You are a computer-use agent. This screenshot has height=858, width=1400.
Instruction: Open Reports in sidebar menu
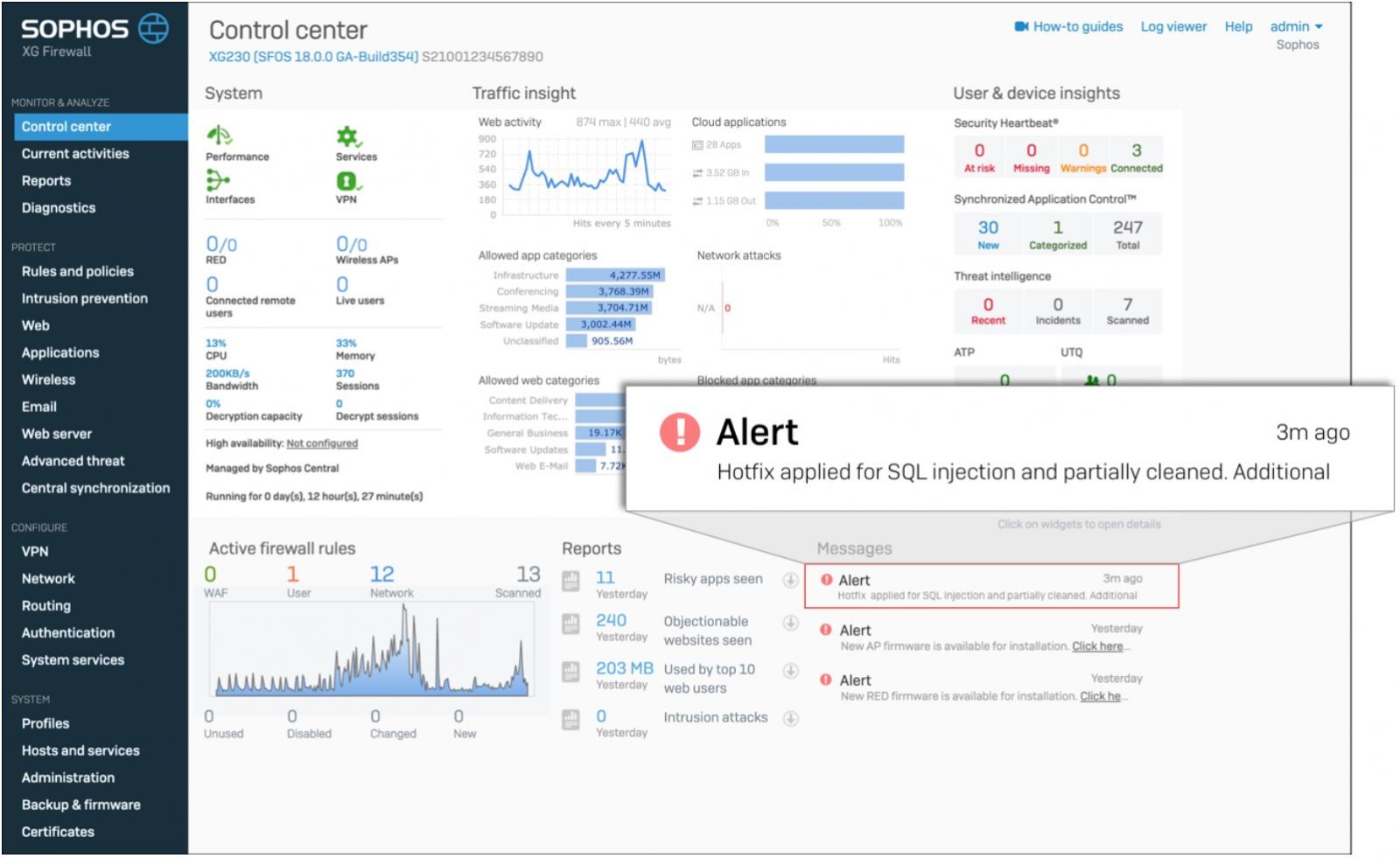click(x=46, y=181)
